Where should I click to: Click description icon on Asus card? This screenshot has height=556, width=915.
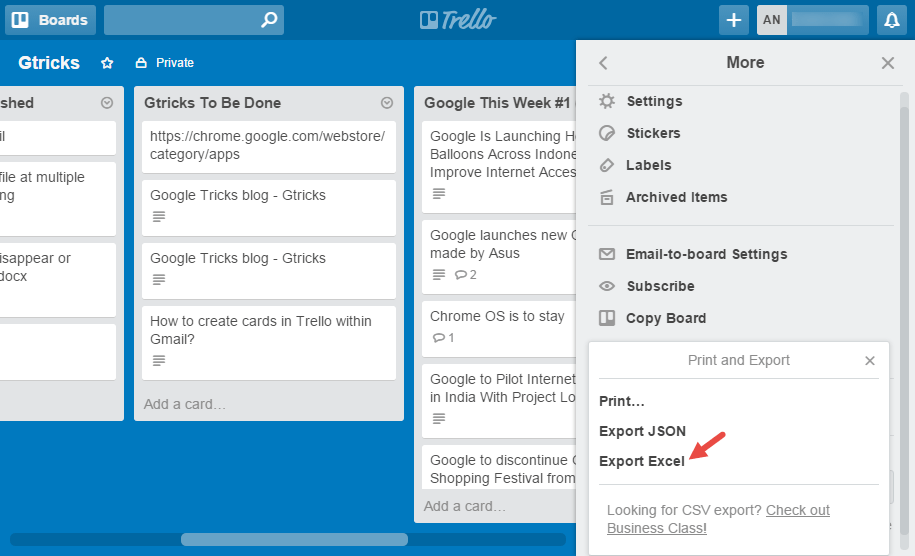click(439, 274)
